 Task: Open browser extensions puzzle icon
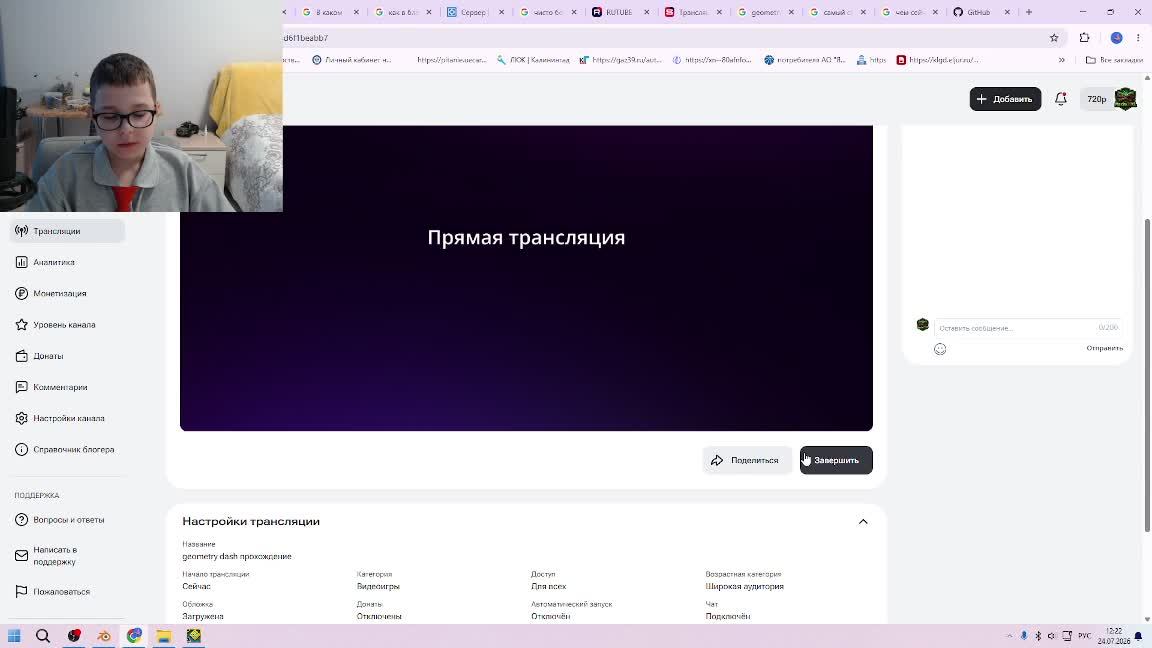tap(1084, 37)
